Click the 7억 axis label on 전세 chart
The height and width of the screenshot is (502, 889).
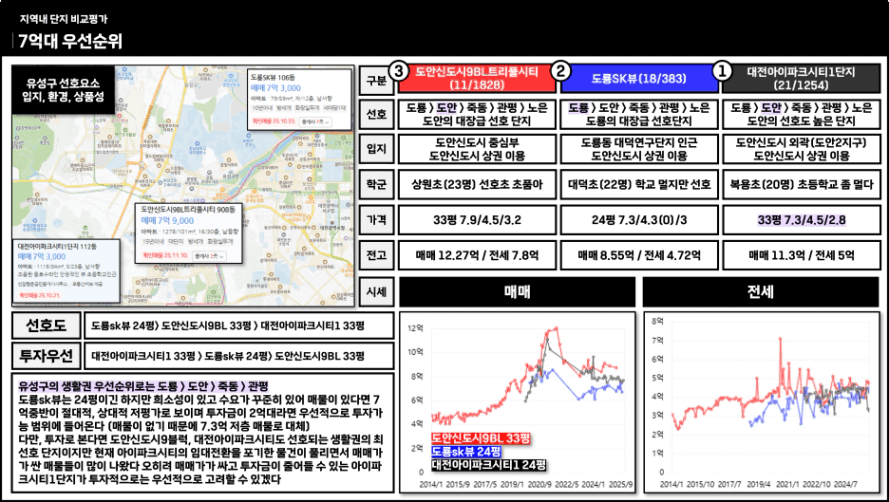[658, 340]
